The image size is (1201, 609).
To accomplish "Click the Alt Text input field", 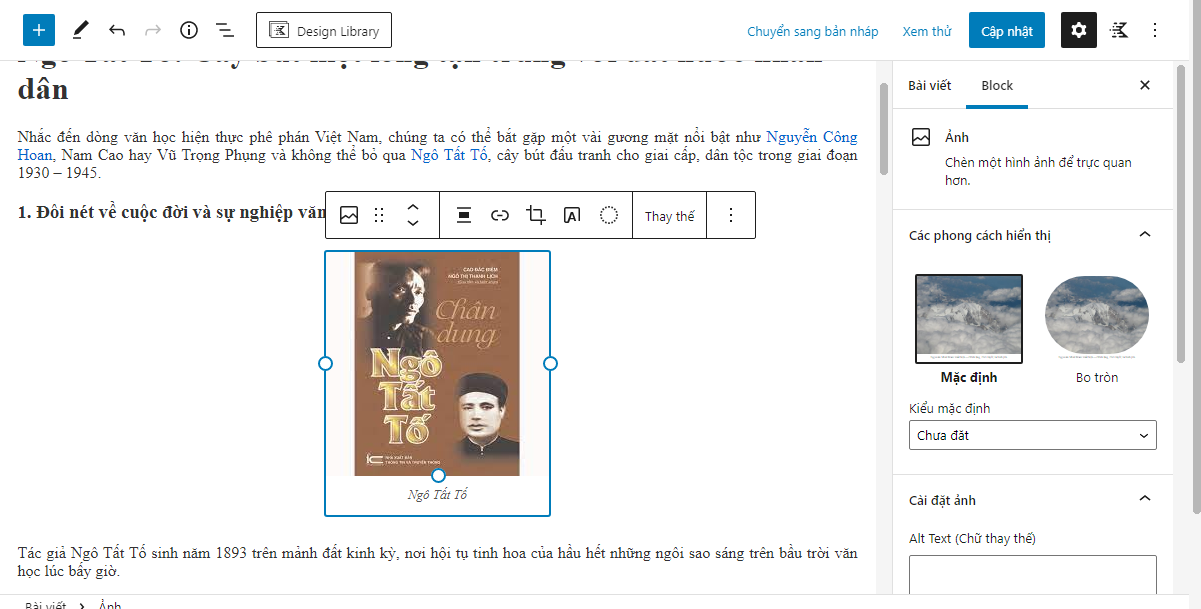I will point(1032,575).
